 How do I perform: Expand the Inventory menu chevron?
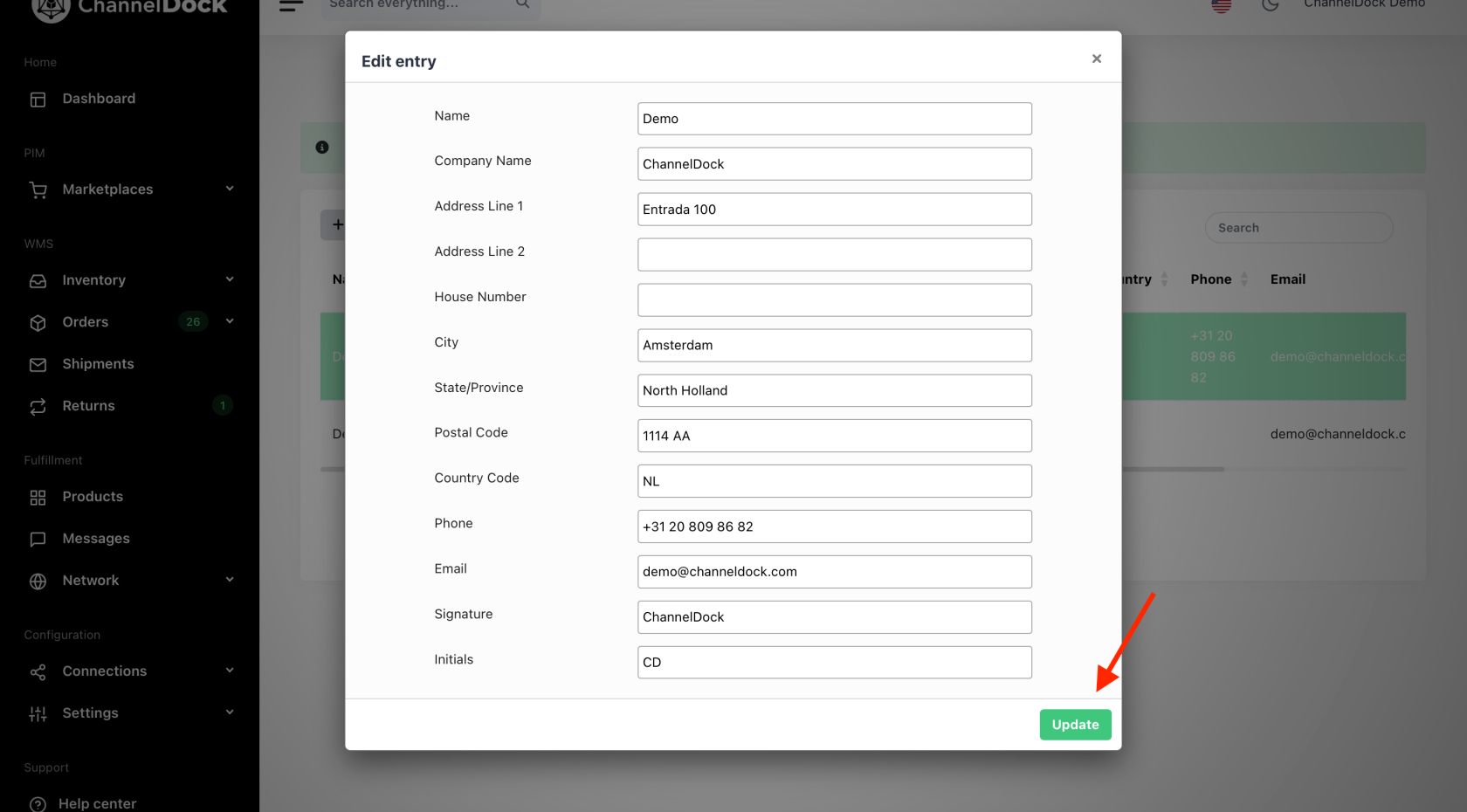pyautogui.click(x=230, y=279)
